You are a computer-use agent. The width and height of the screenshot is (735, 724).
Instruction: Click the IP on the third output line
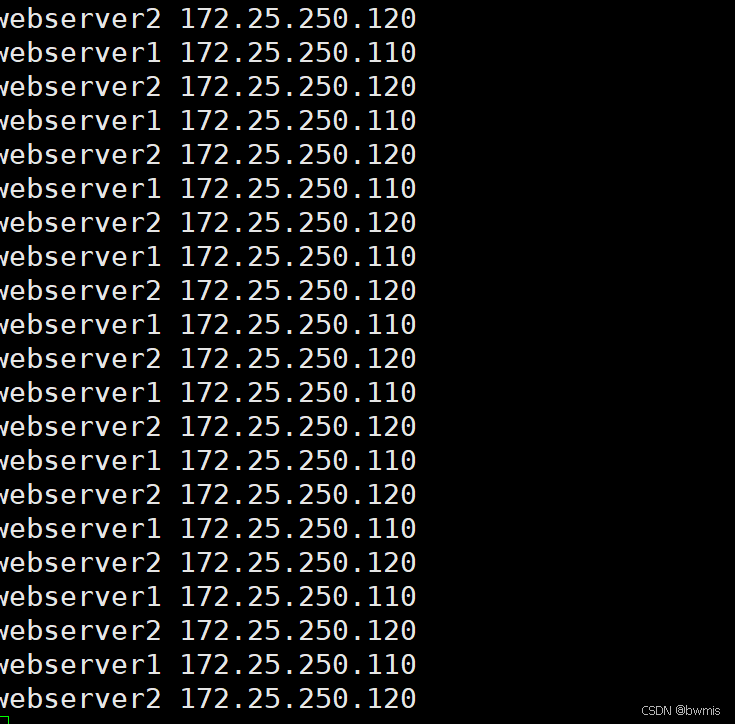298,87
